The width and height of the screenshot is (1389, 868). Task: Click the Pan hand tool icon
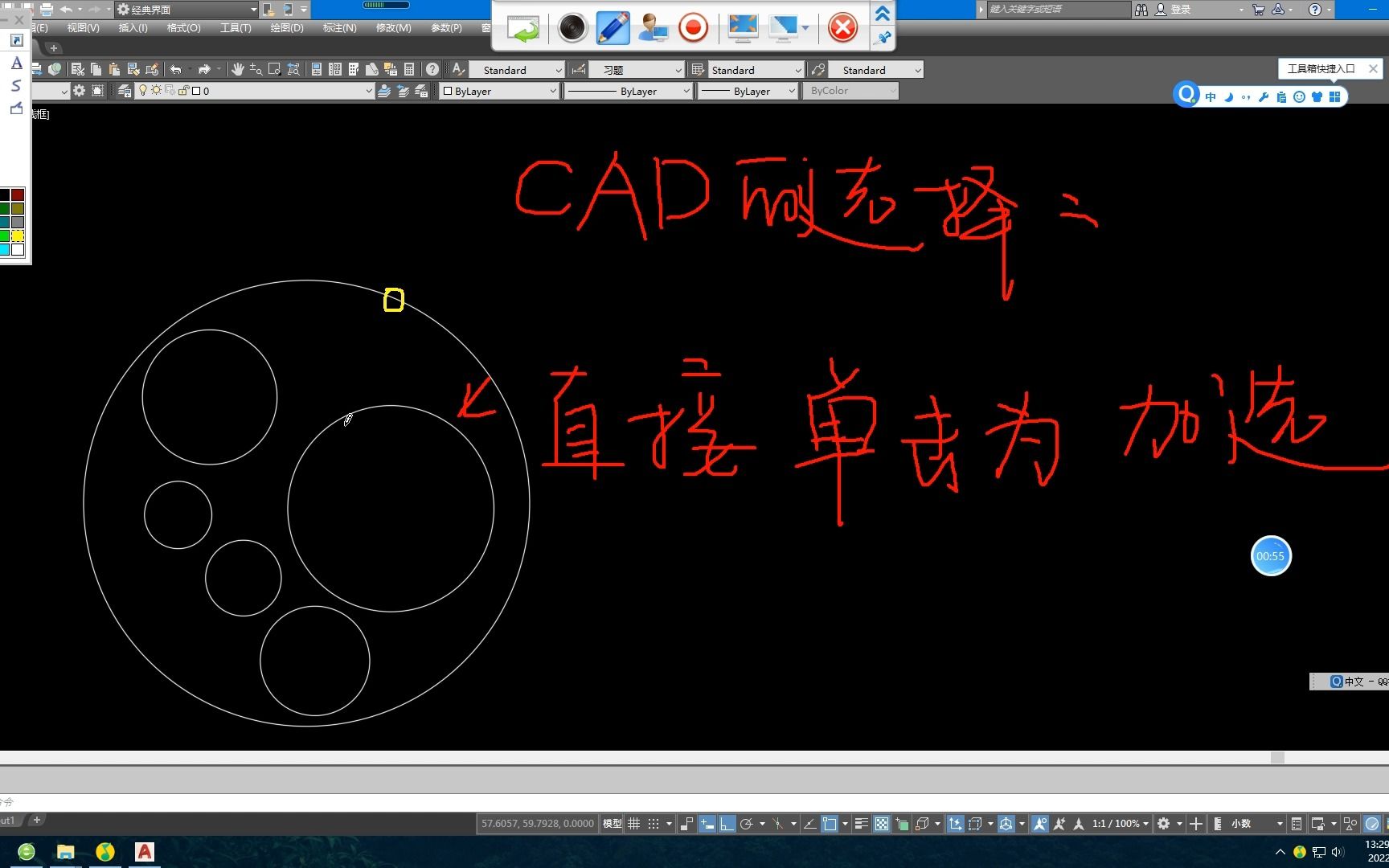237,69
